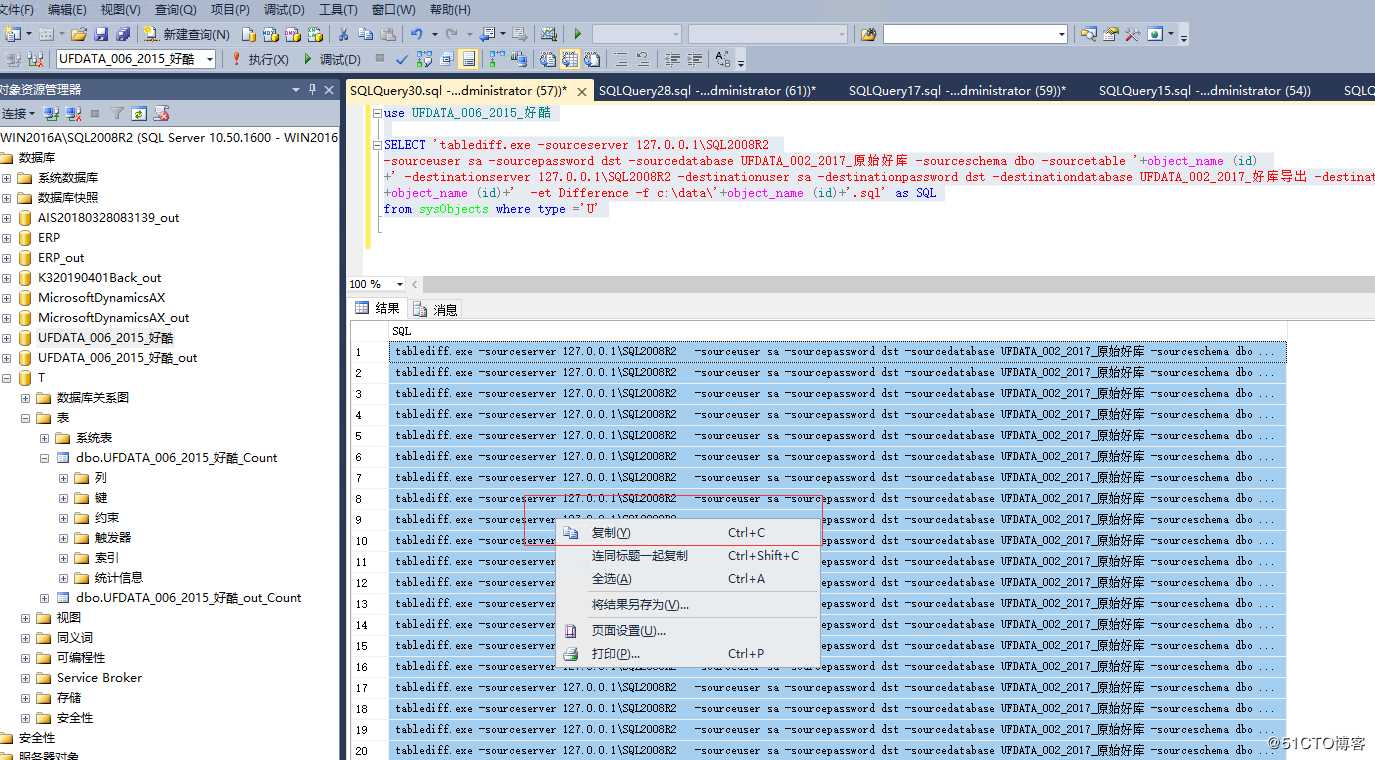Select the 统计信息 (Statistics) folder
Viewport: 1375px width, 760px height.
pos(118,578)
